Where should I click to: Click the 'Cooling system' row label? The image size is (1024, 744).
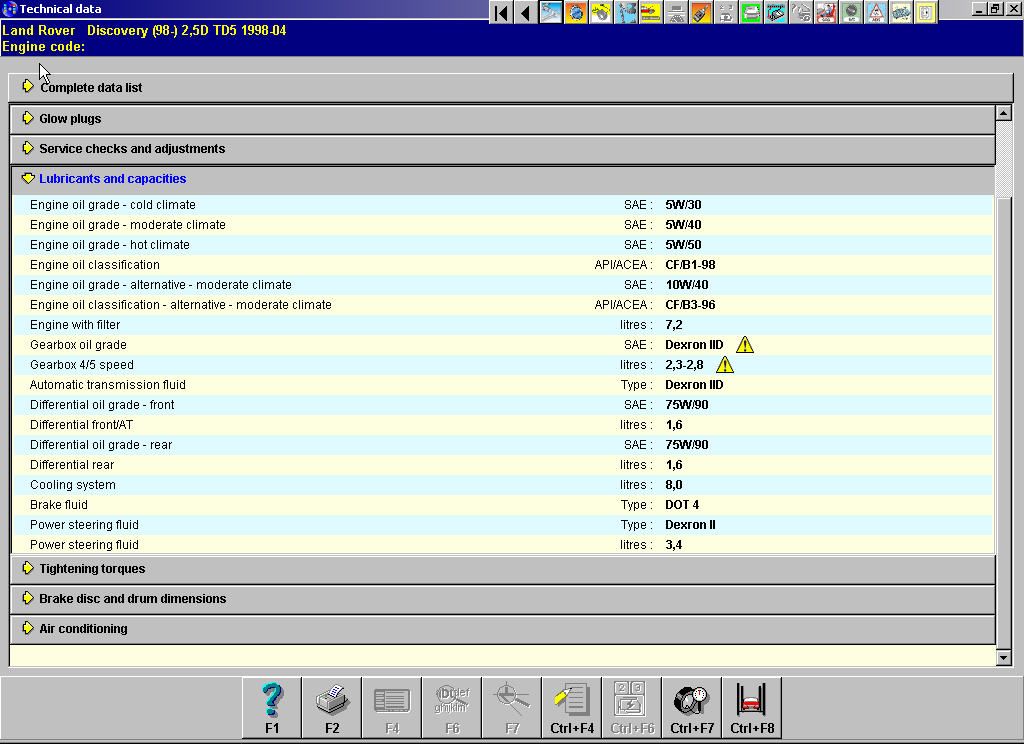coord(72,485)
